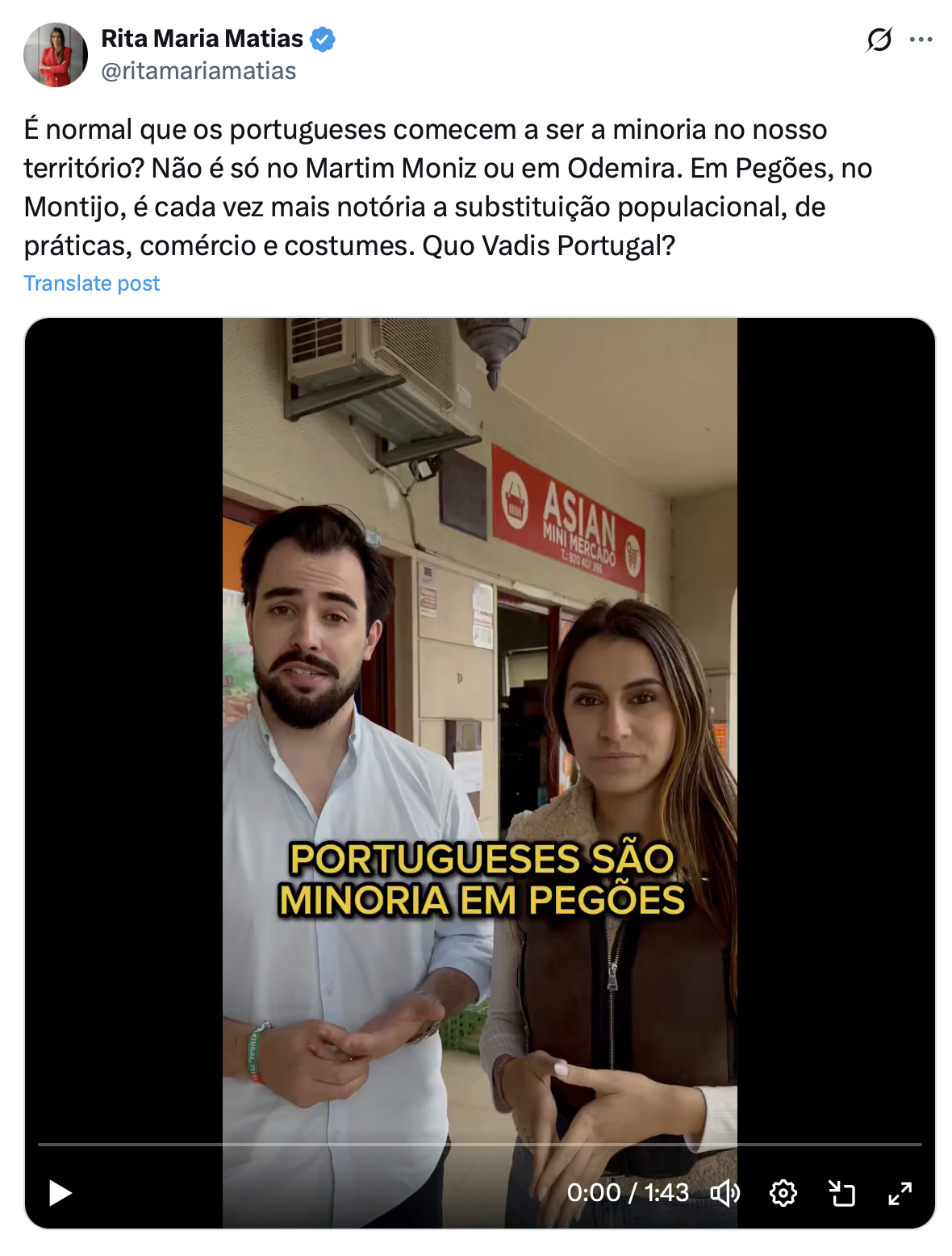This screenshot has width=952, height=1256.
Task: Open the Grok explain-post icon
Action: point(879,39)
